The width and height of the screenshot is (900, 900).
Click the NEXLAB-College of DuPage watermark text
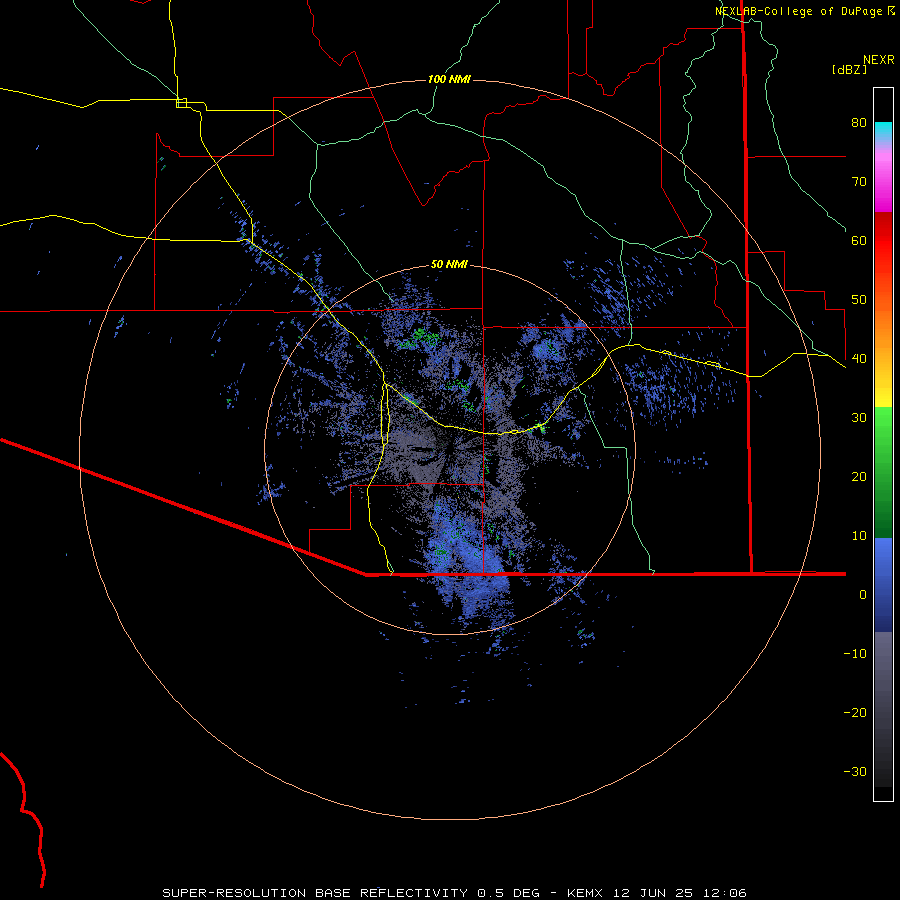tap(798, 11)
